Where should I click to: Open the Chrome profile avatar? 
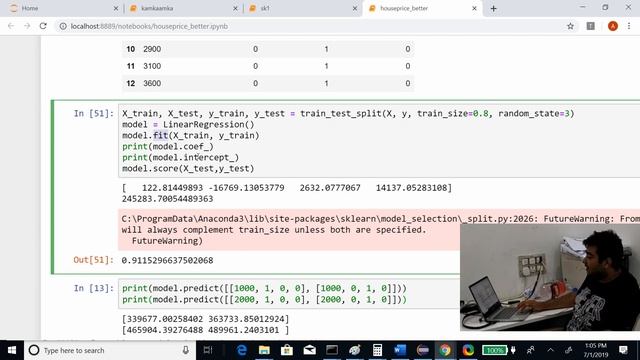pos(613,26)
